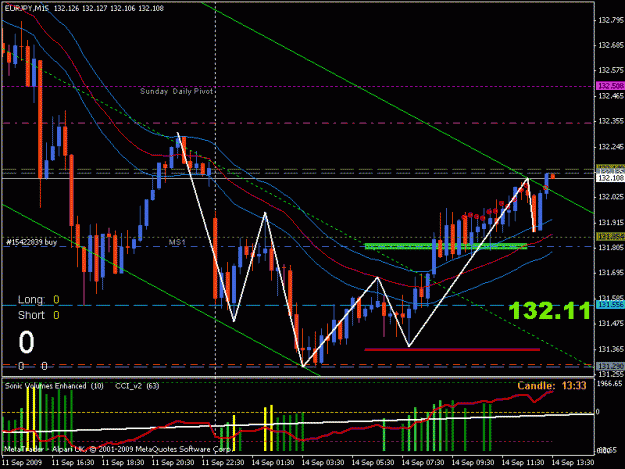Viewport: 625px width, 469px height.
Task: Click the gray 131.290 price tag
Action: [x=610, y=366]
